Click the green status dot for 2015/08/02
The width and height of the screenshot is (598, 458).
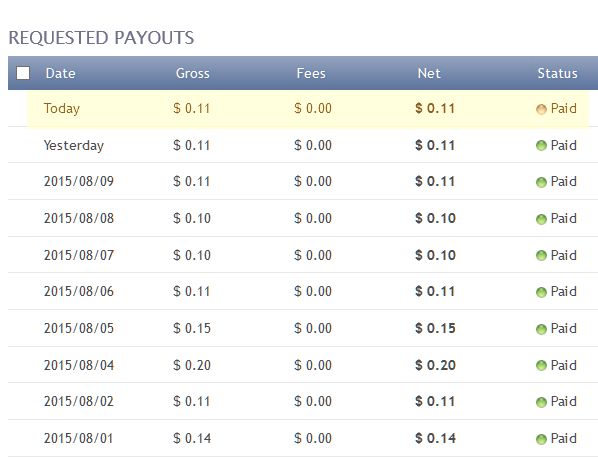tap(541, 402)
